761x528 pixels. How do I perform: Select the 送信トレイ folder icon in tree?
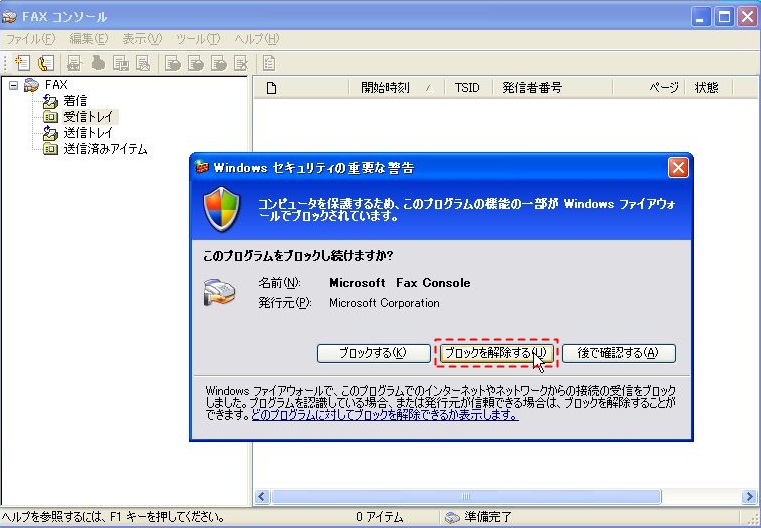pos(50,132)
